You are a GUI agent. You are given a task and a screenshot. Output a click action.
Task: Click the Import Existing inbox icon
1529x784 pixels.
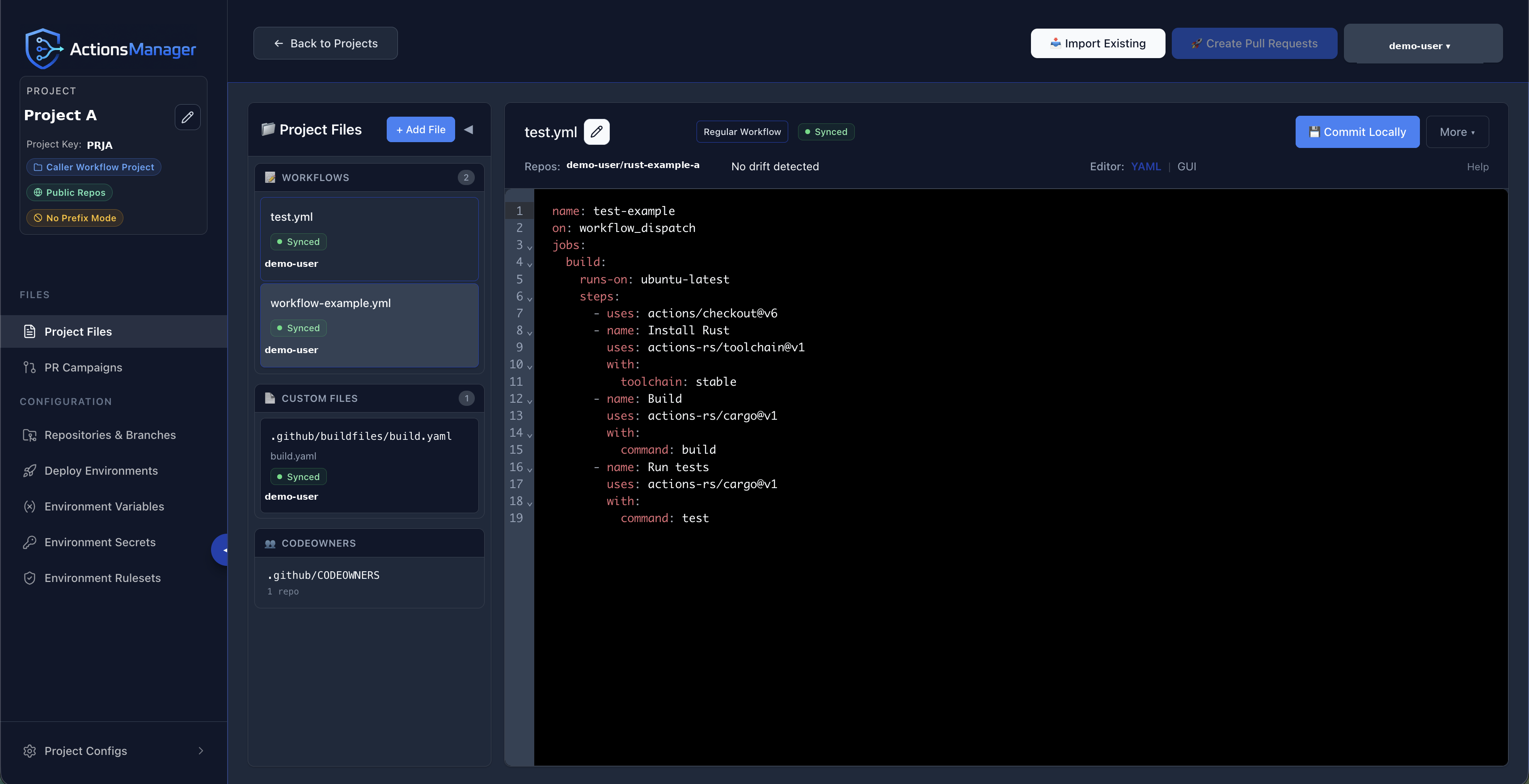pyautogui.click(x=1056, y=43)
